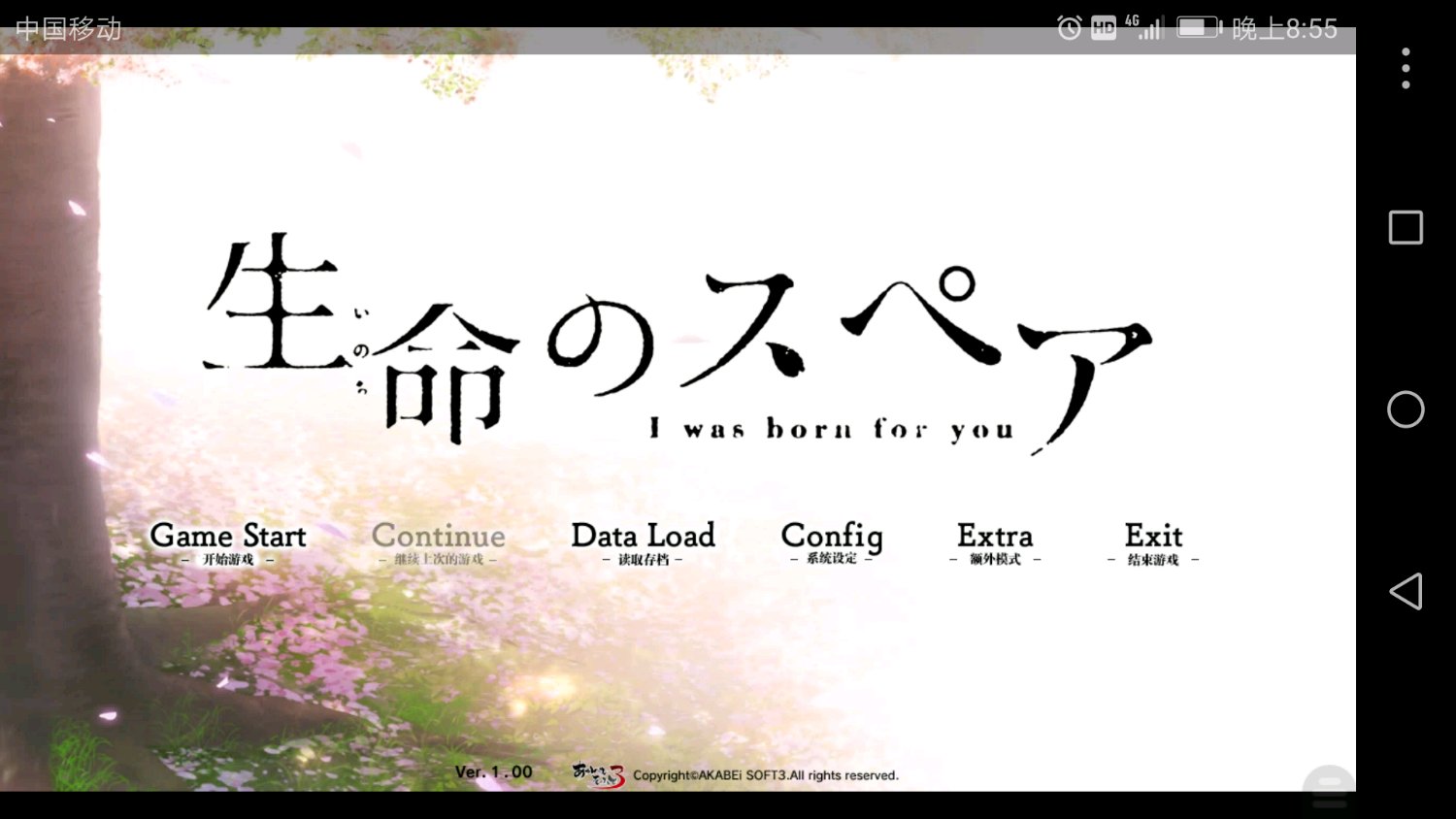The height and width of the screenshot is (819, 1456).
Task: Tap the AKABEi SOFT3 logo
Action: tap(598, 774)
